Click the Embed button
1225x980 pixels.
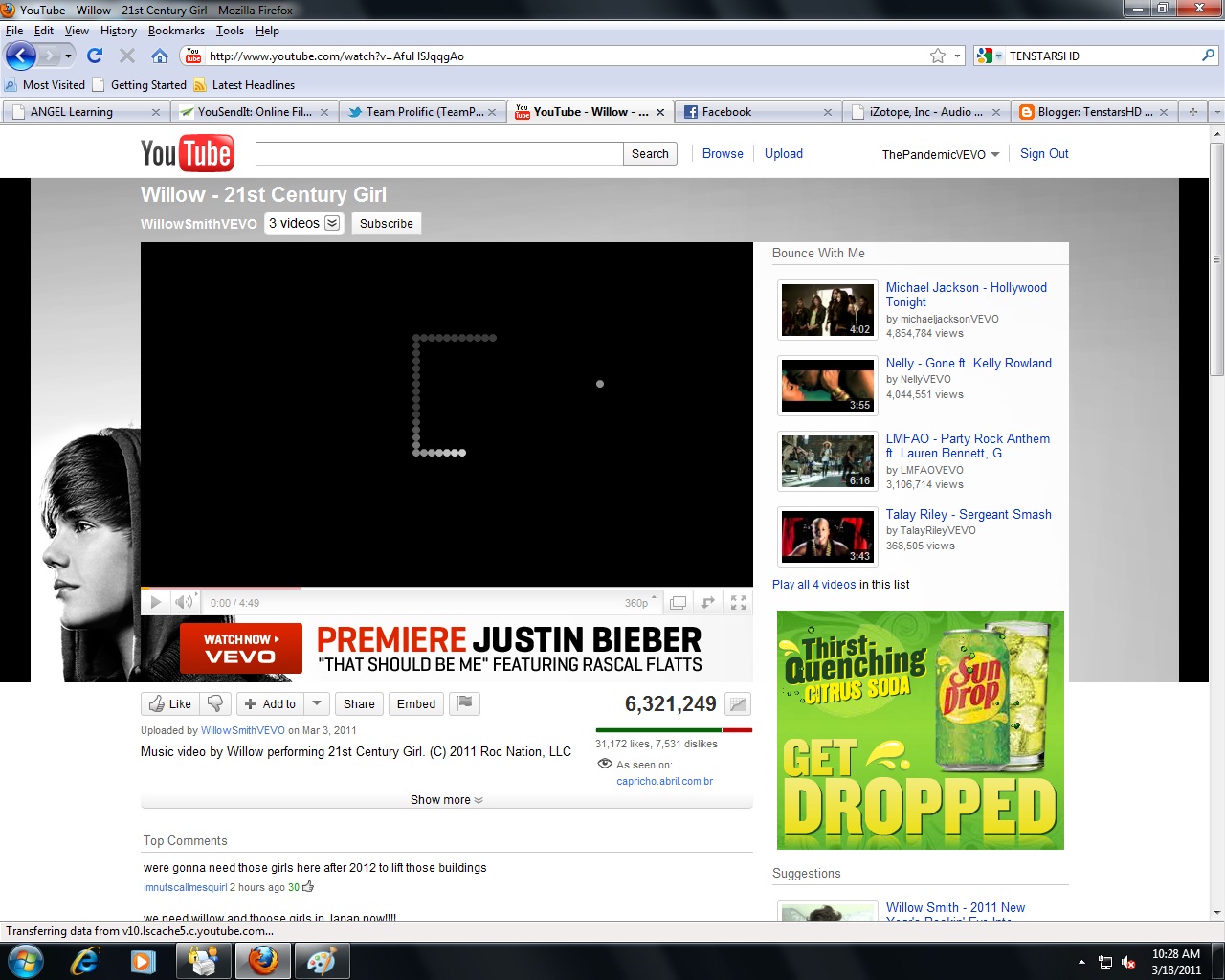click(416, 703)
